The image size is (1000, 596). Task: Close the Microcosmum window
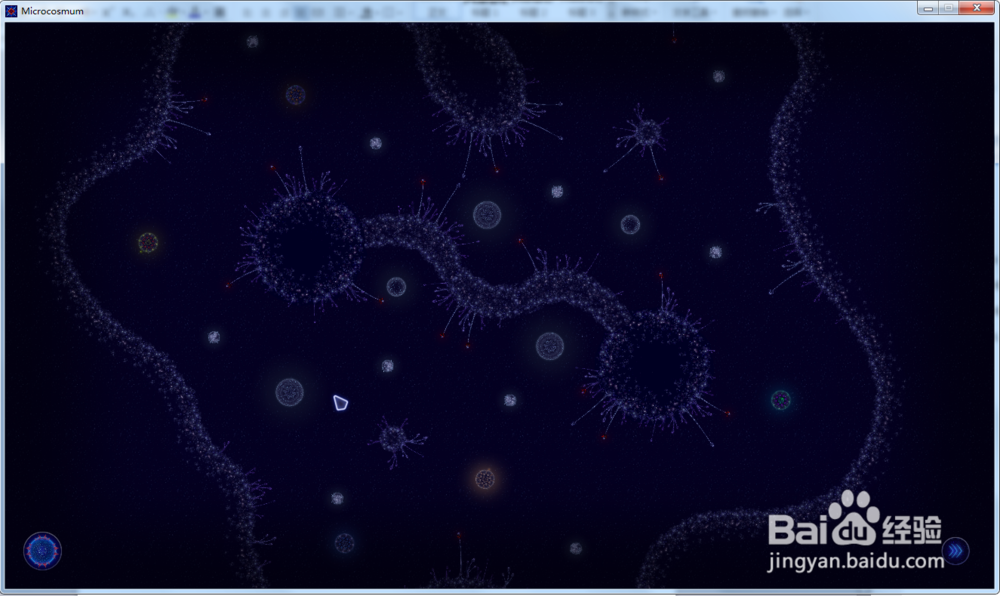(x=977, y=8)
